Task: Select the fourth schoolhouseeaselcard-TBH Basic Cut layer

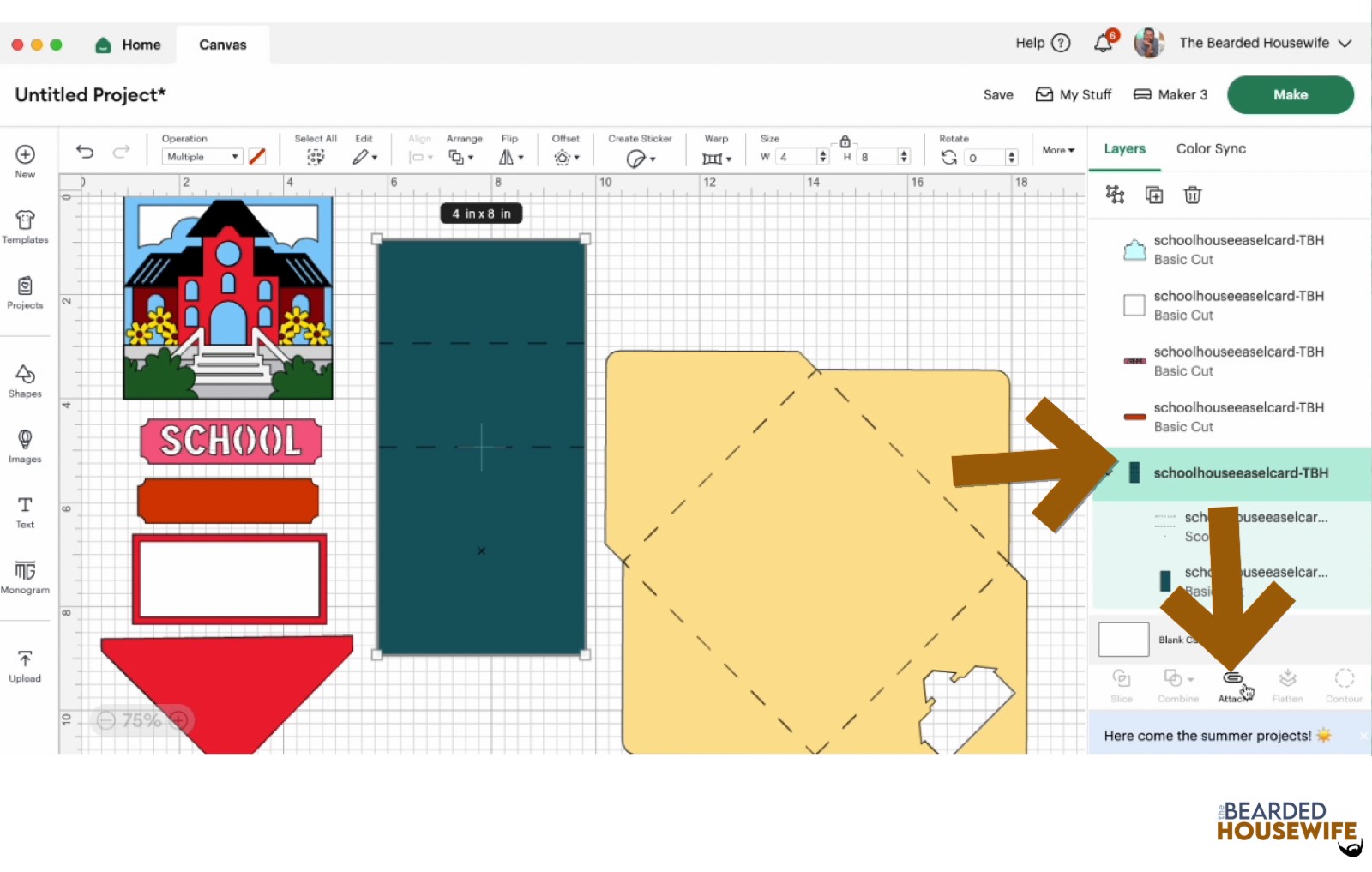Action: click(1229, 417)
